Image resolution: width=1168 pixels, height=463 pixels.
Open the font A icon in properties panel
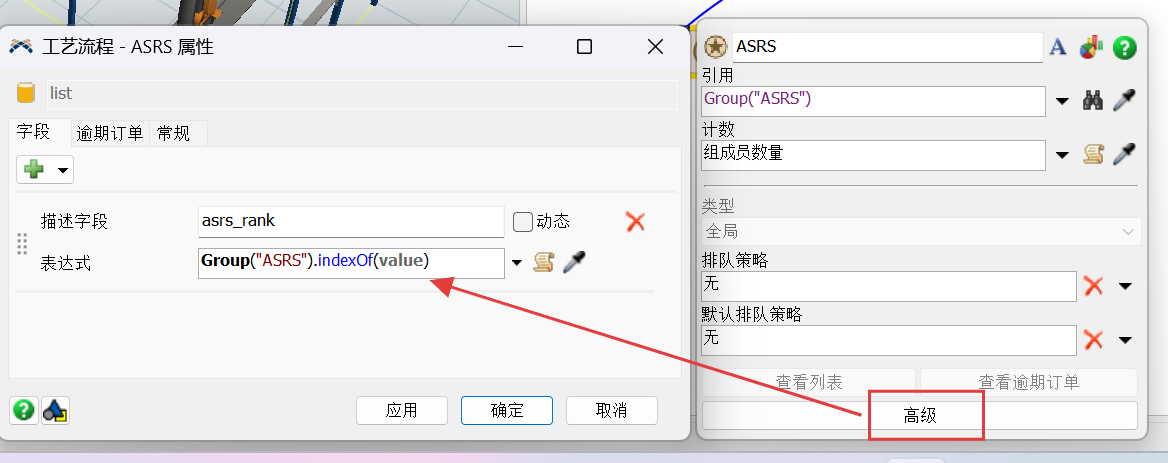[x=1058, y=47]
